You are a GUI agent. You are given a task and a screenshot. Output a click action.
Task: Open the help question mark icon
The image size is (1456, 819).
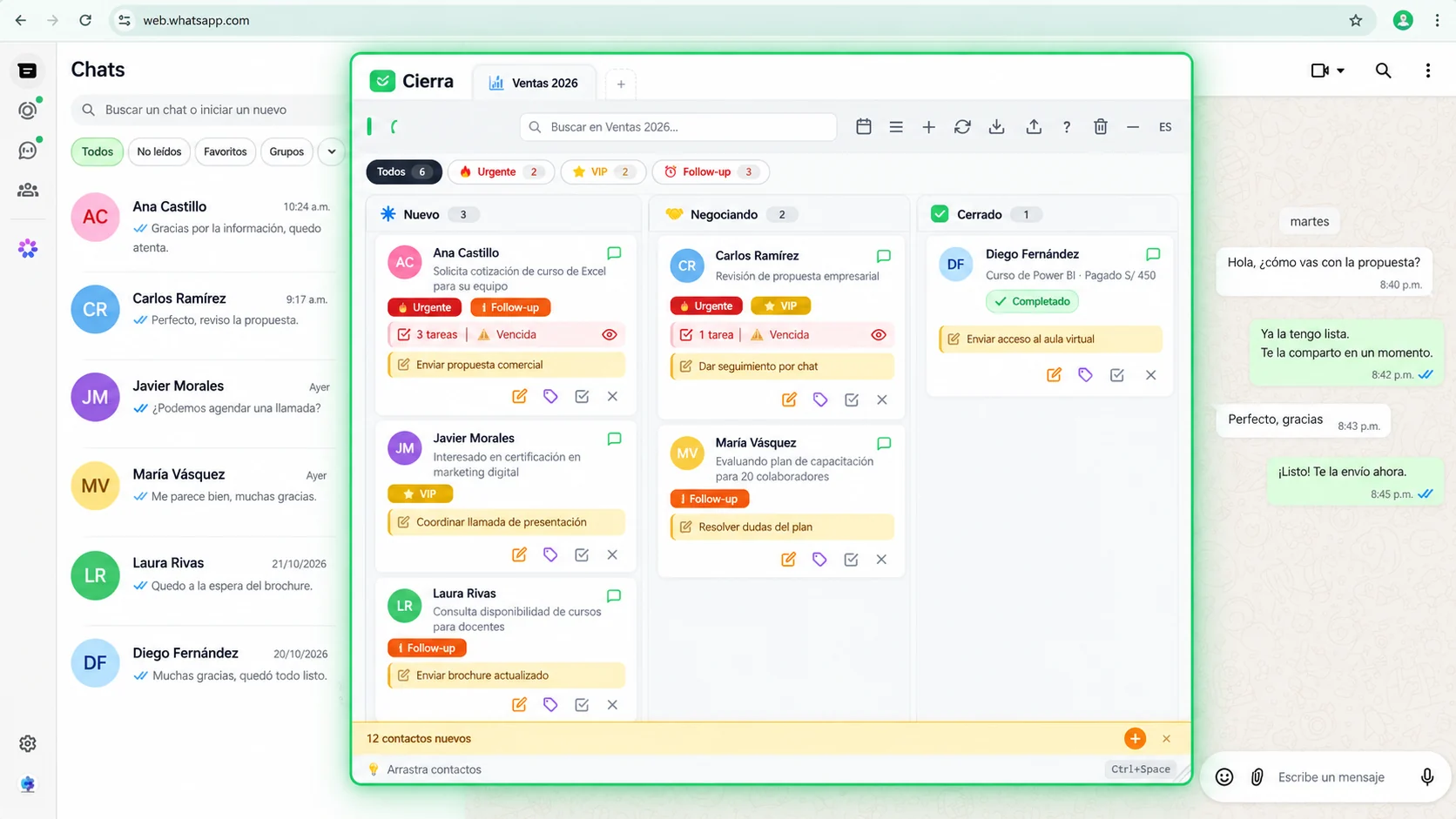[1067, 127]
